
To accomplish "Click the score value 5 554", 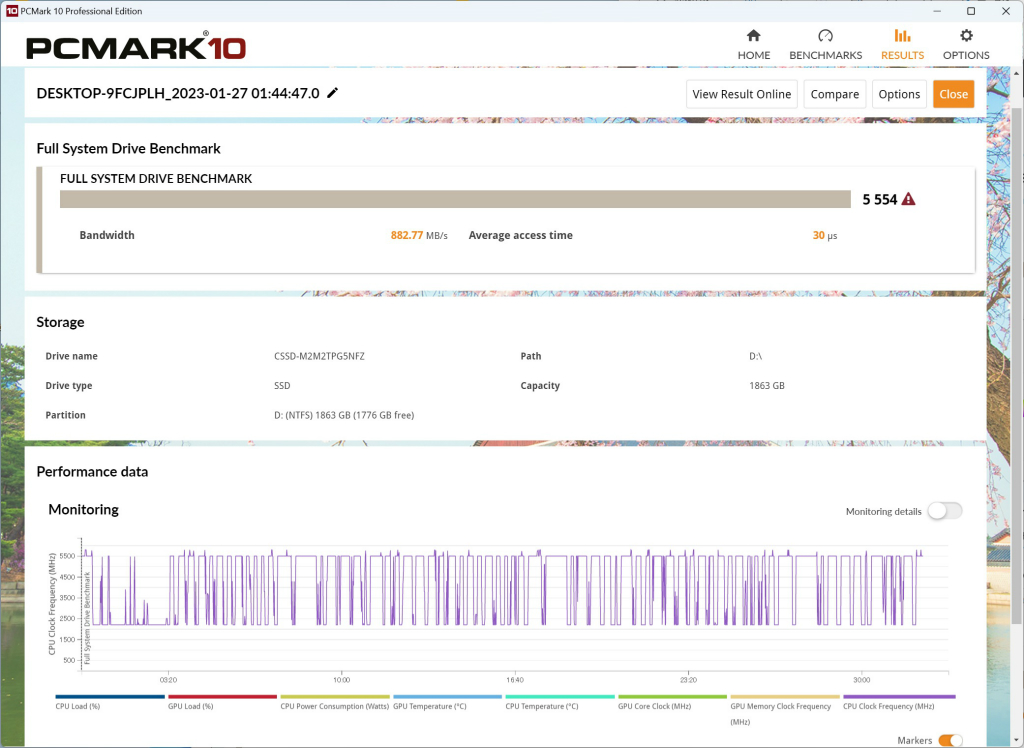I will 880,199.
